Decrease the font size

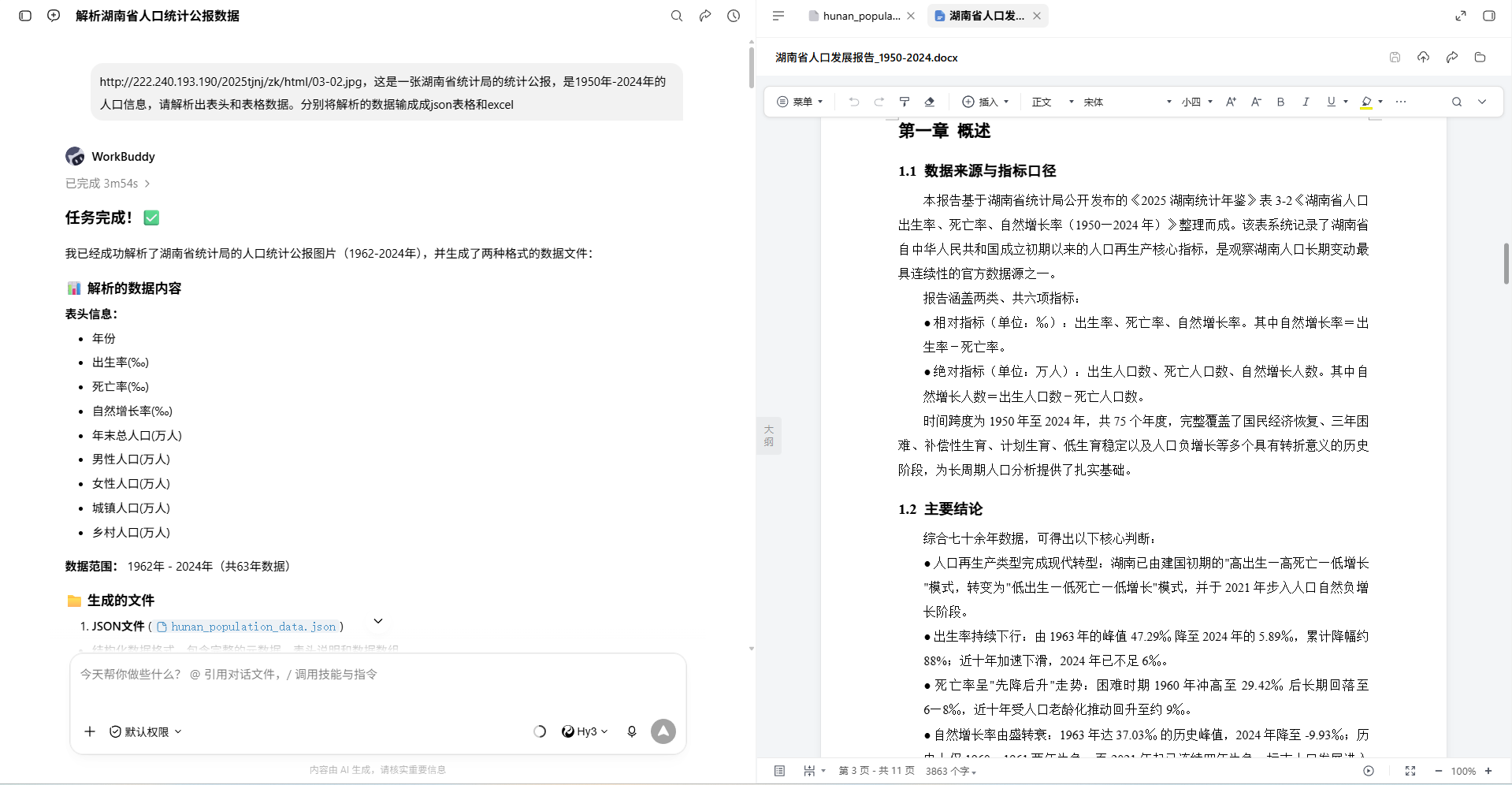(x=1256, y=102)
